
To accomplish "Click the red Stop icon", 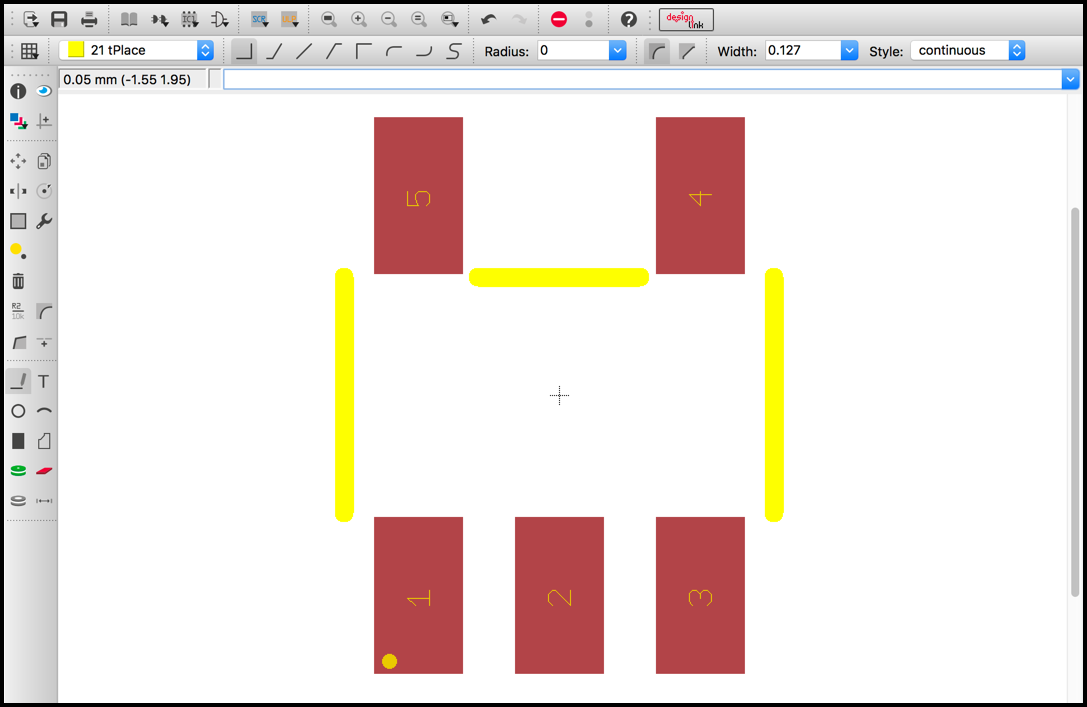I will tap(559, 19).
